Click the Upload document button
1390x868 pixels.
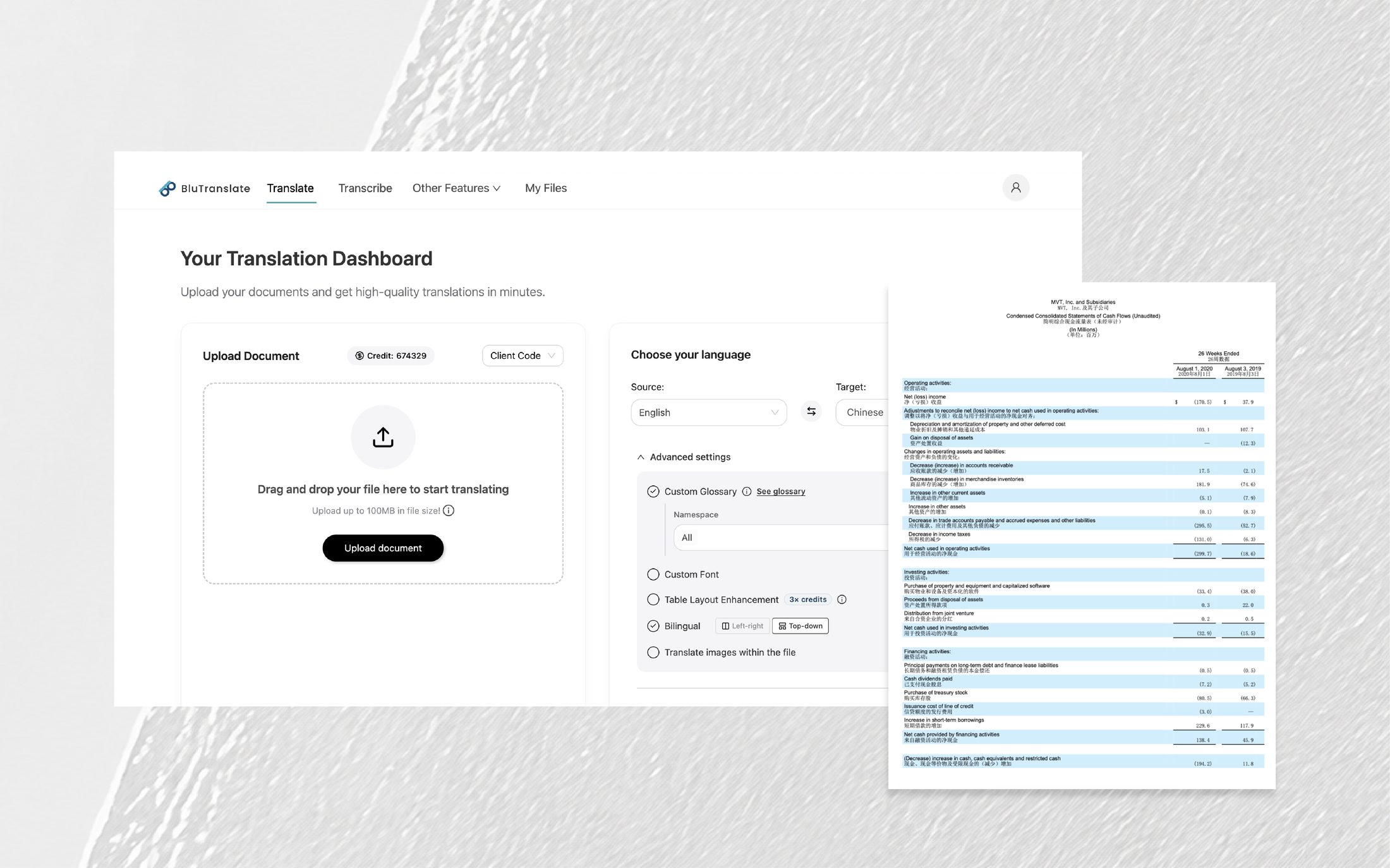pos(383,548)
